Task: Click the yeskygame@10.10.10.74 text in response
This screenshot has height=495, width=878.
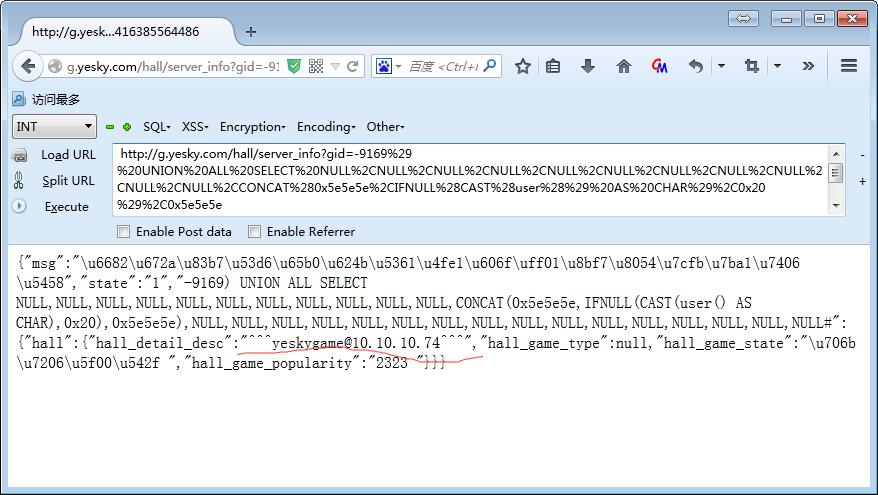Action: tap(356, 343)
